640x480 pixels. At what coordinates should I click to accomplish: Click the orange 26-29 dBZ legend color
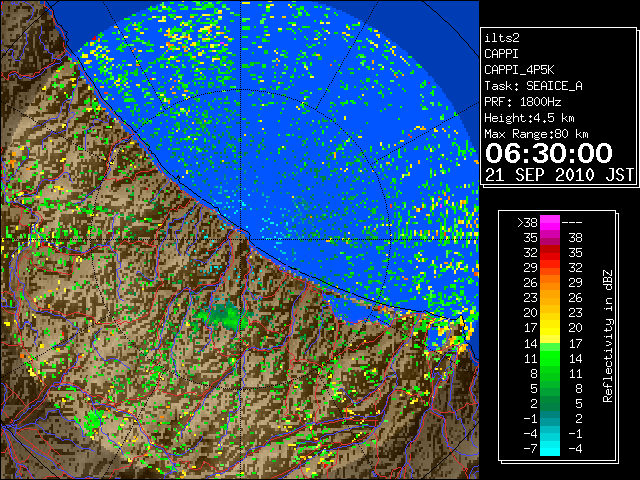click(x=550, y=282)
